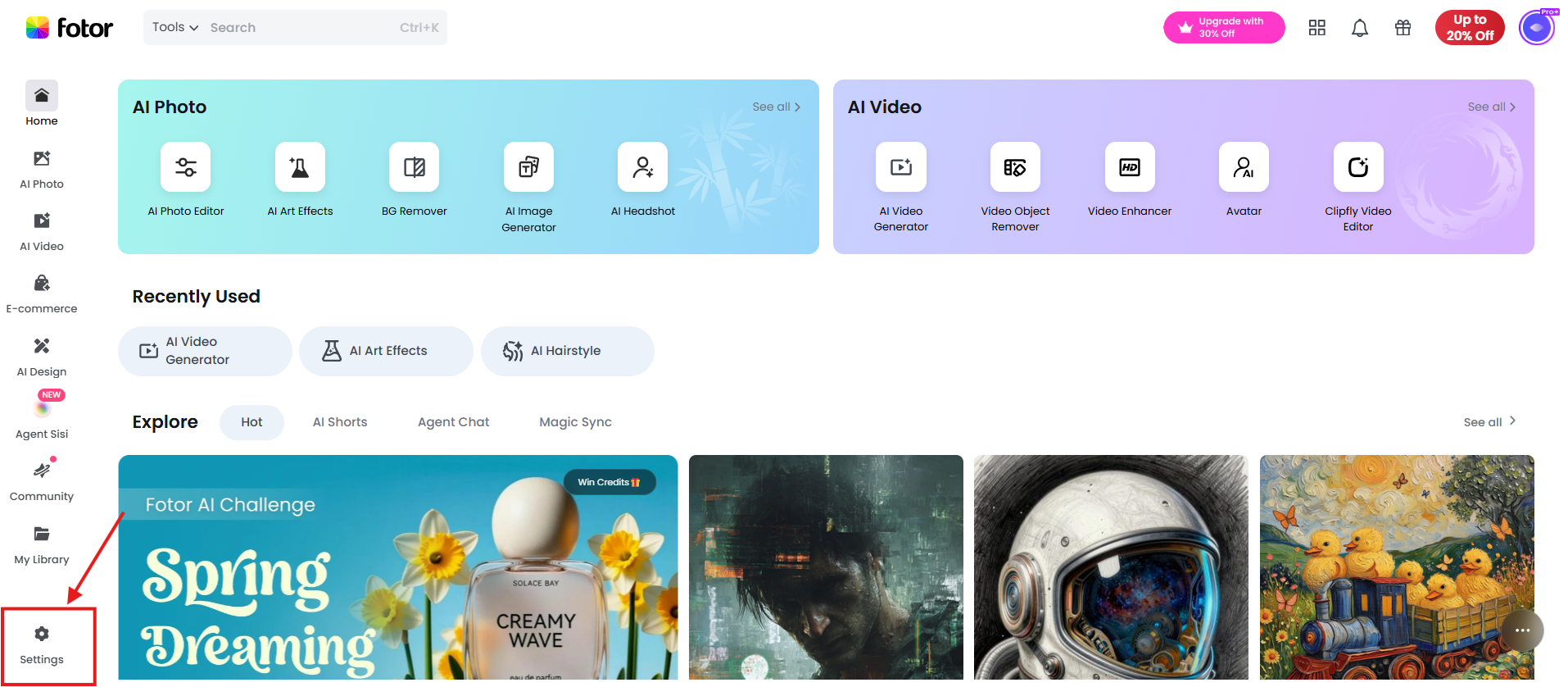Open the user profile avatar
The width and height of the screenshot is (1568, 687).
click(x=1537, y=28)
